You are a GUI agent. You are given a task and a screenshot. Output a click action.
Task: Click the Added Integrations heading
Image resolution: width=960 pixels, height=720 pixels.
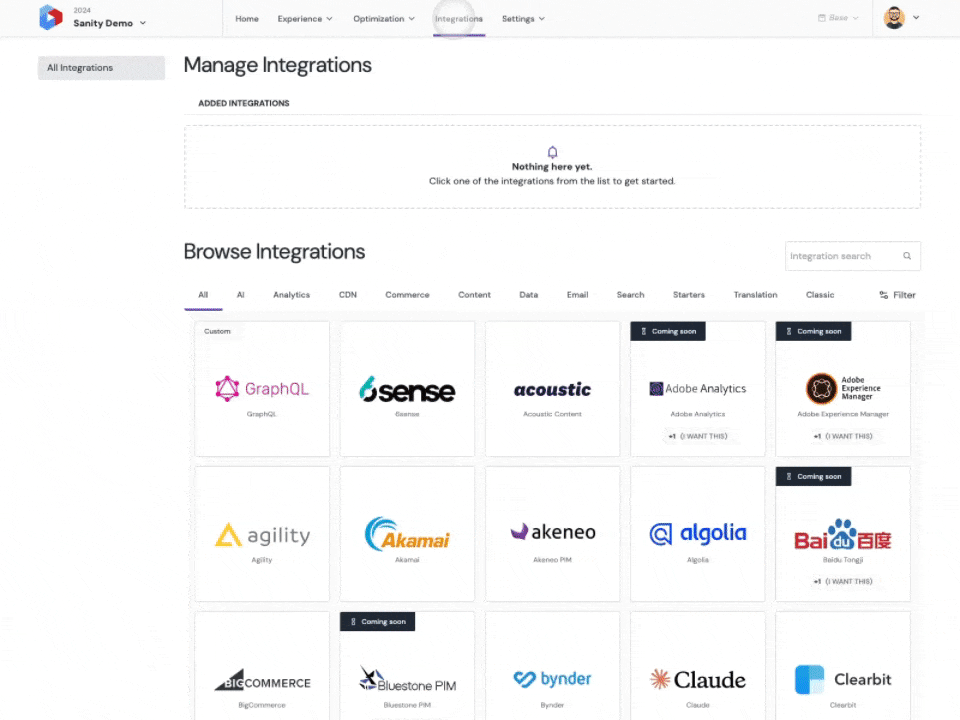click(x=244, y=103)
